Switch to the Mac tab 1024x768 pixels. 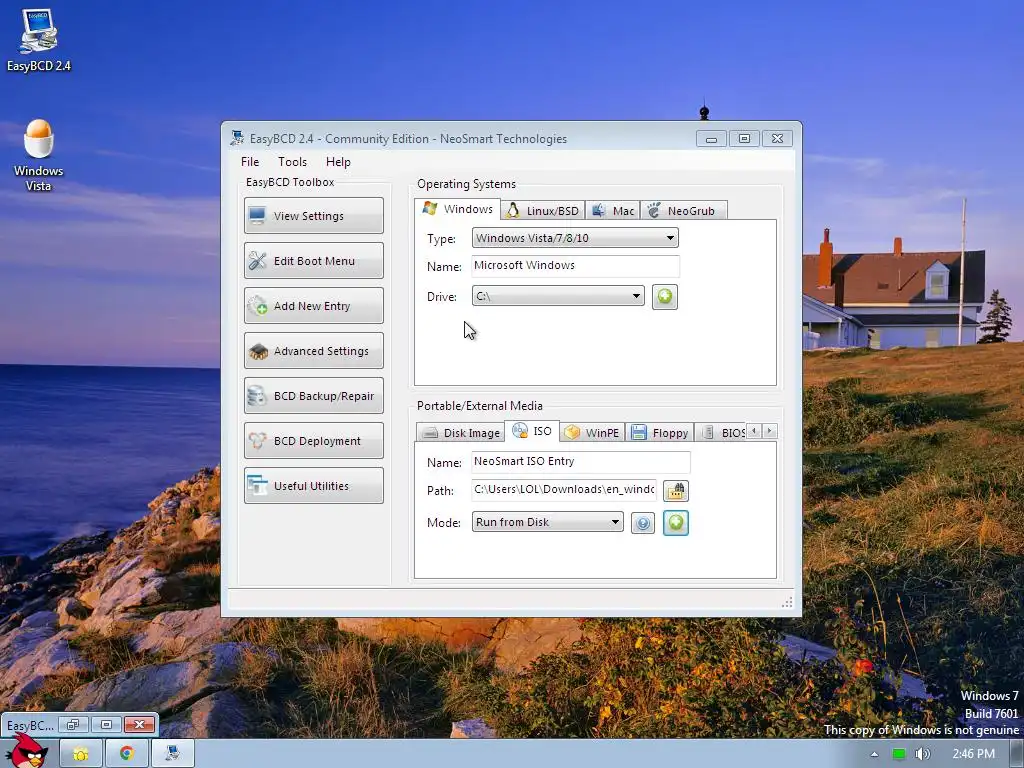613,211
